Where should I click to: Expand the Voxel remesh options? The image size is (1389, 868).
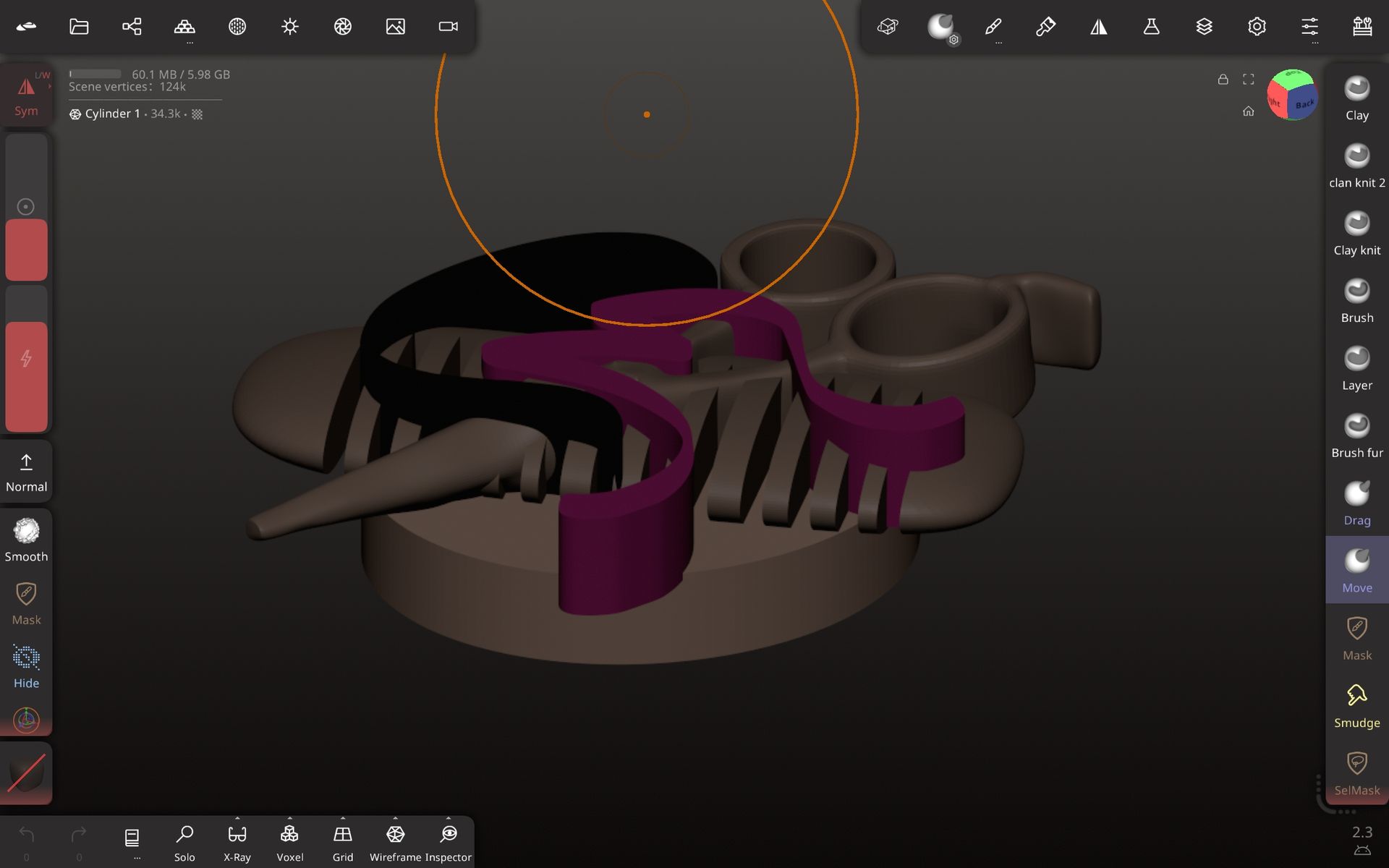(290, 818)
